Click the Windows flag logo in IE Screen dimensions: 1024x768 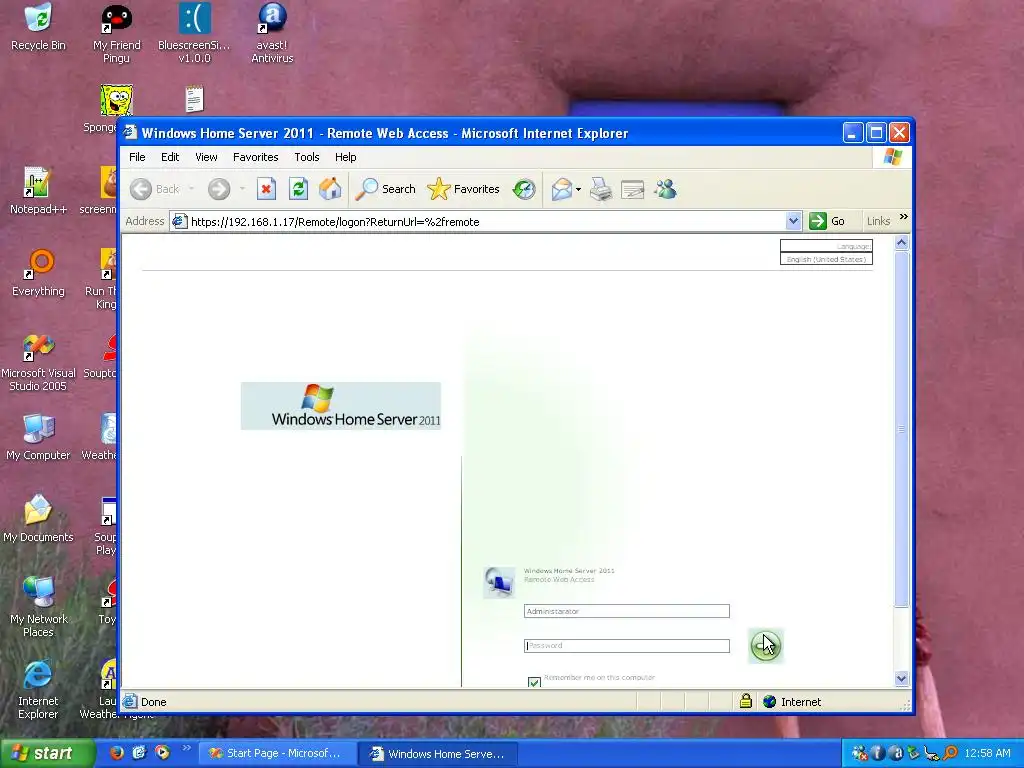(892, 157)
